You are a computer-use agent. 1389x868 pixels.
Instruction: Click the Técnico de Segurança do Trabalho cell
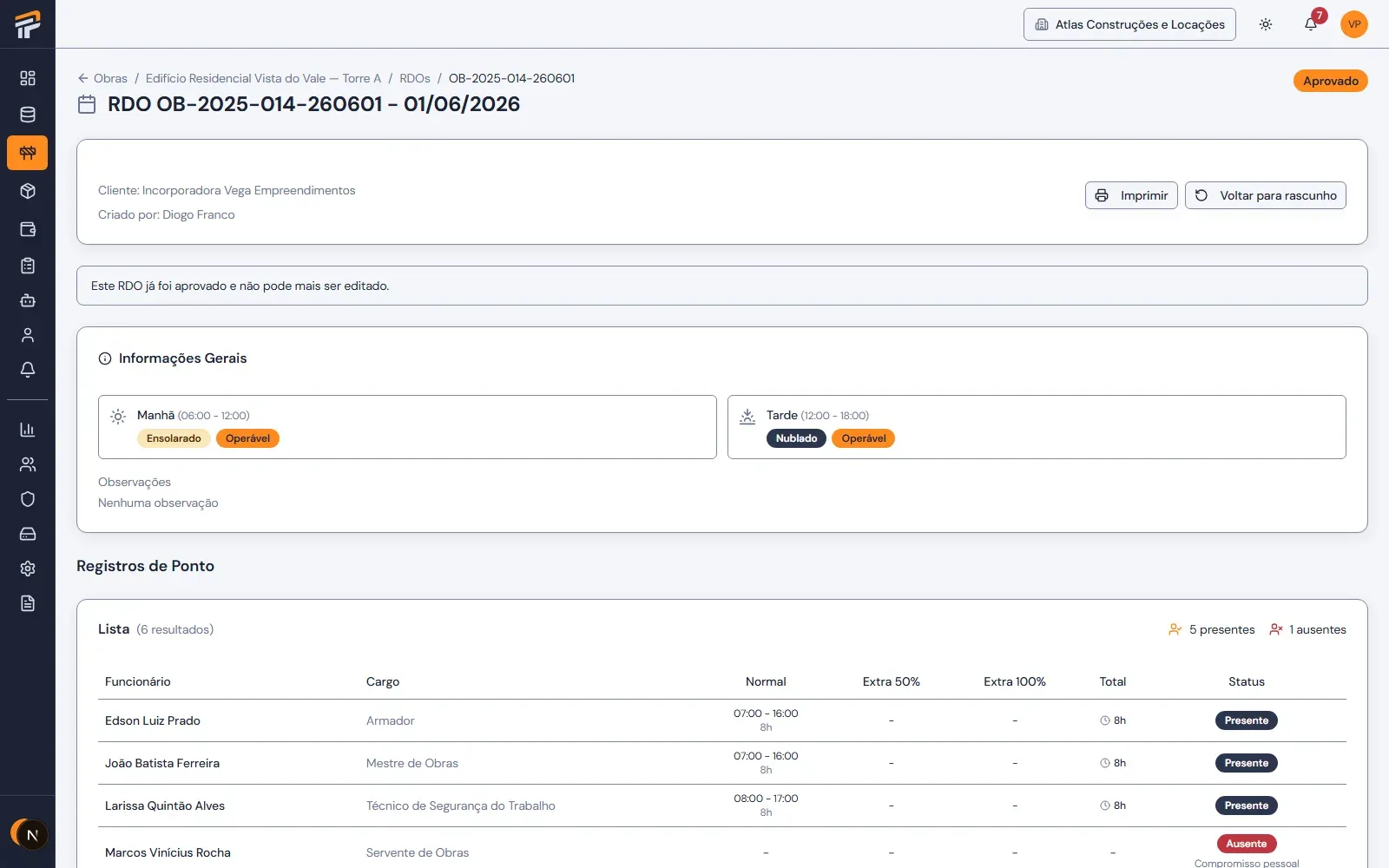(461, 806)
